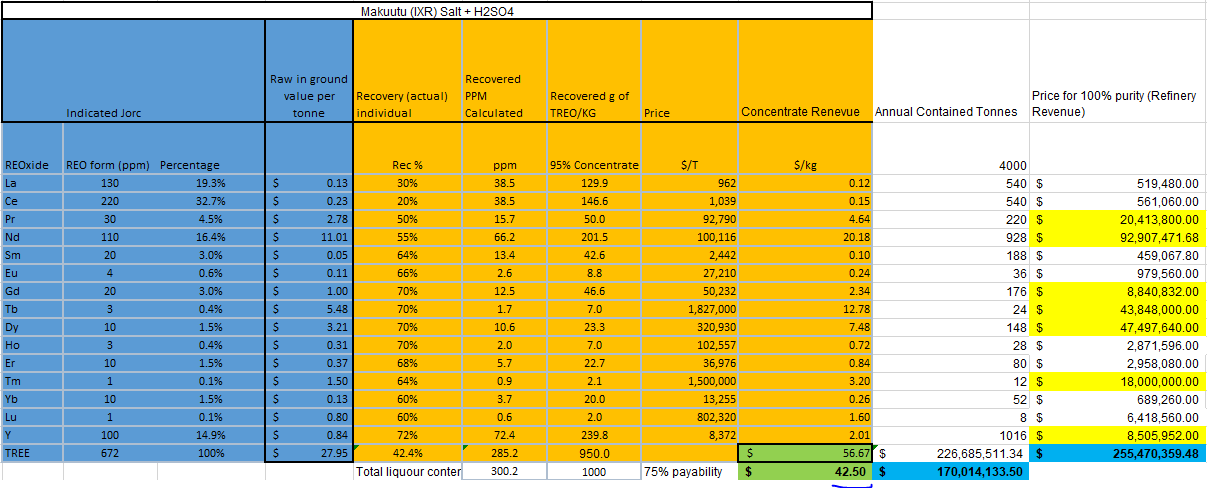The image size is (1207, 488).
Task: Click the total liquor value 300.2
Action: (504, 472)
